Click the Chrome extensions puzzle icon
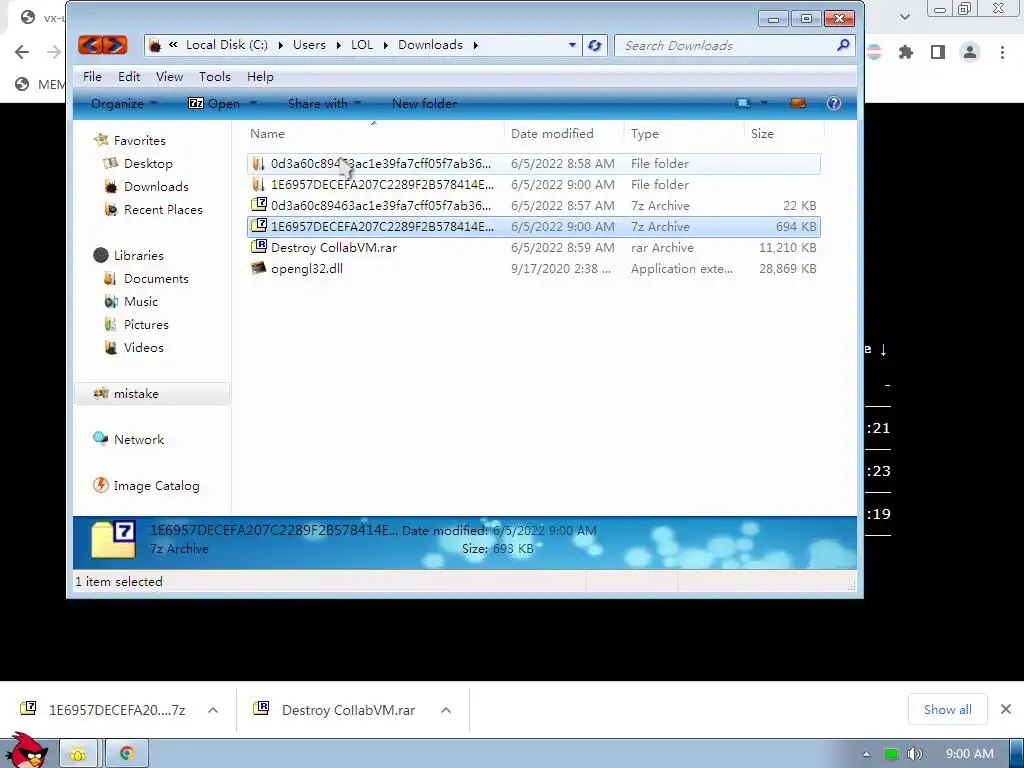 tap(906, 52)
